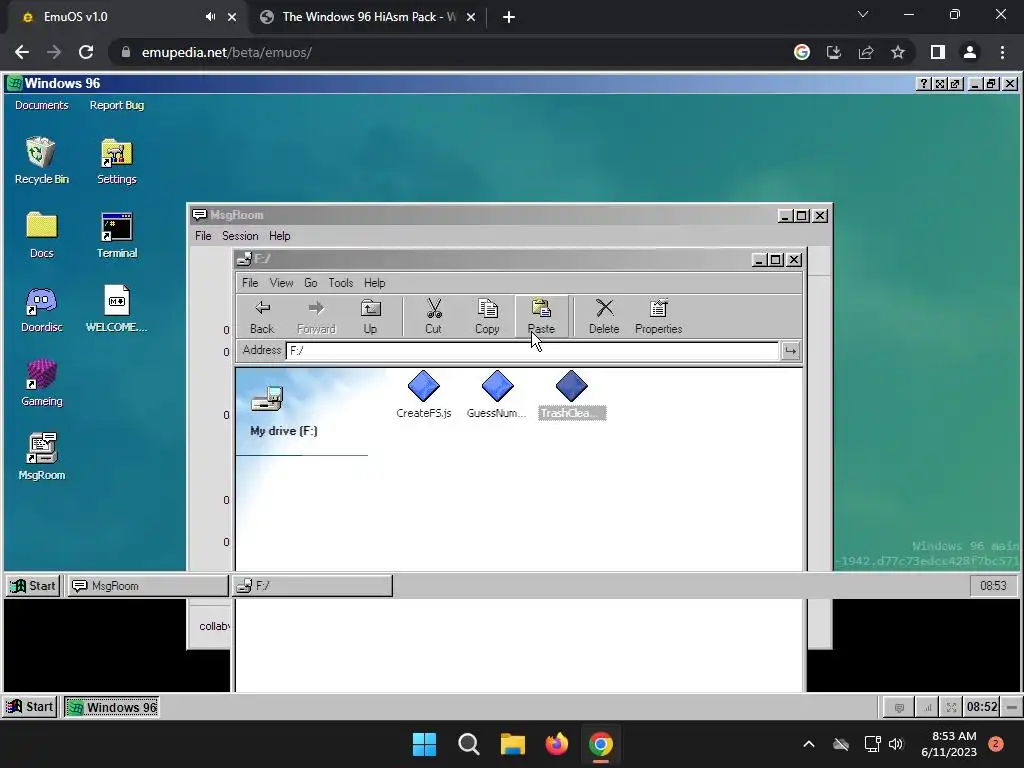Switch to The Windows 96 HiAsm Pack tab

368,17
